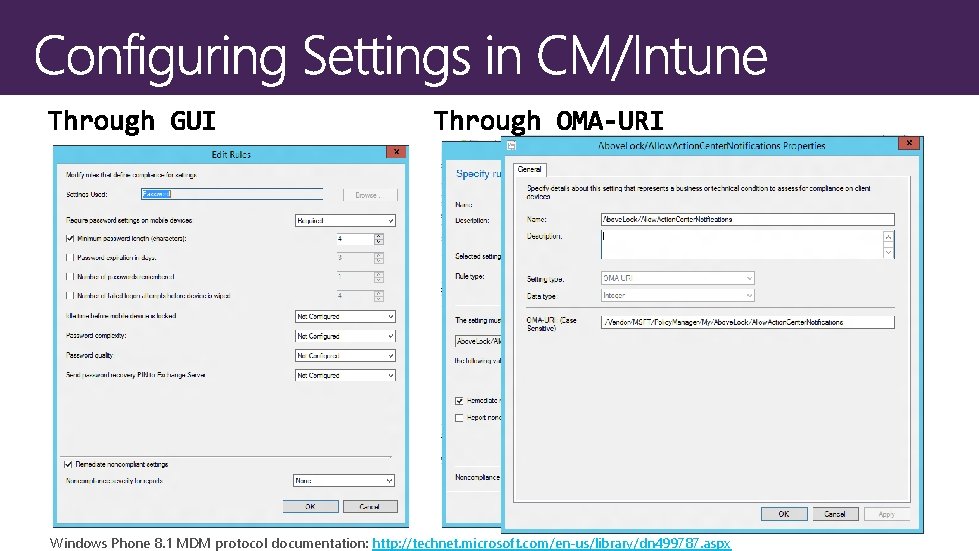Click the Apply button in Properties dialog
Image resolution: width=979 pixels, height=551 pixels.
coord(886,514)
